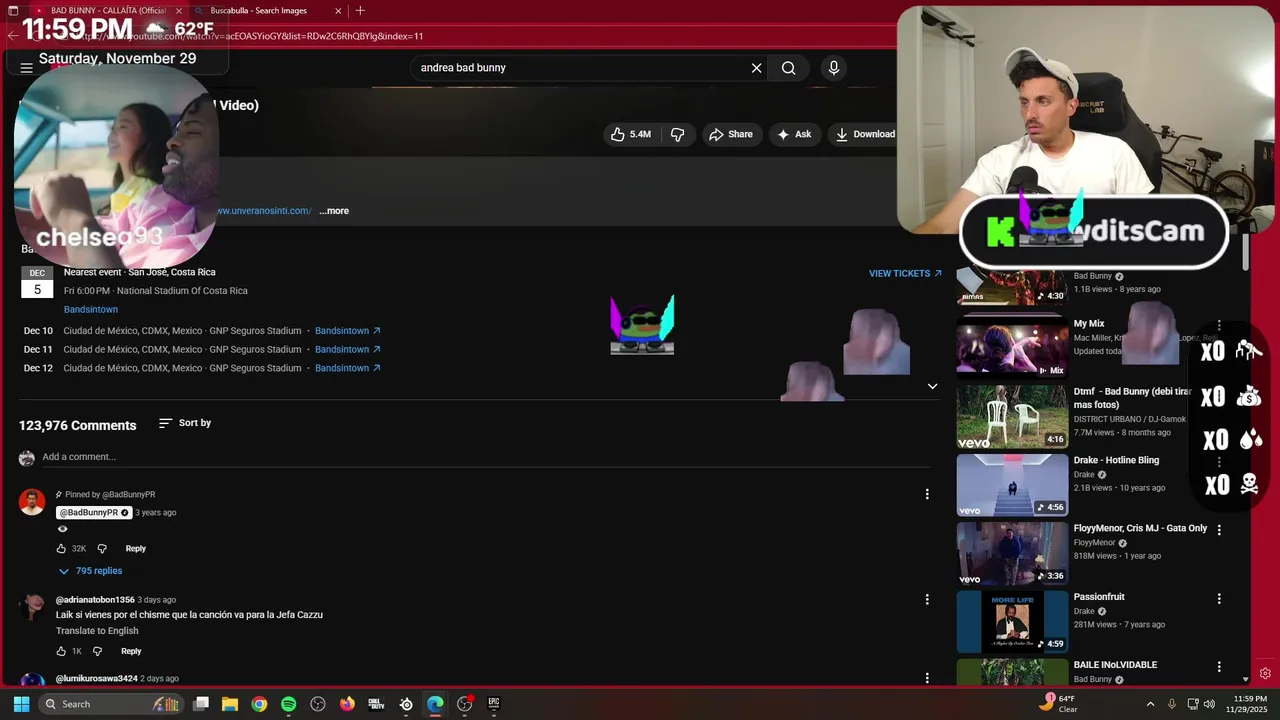Like the adrianatobon1356 comment
This screenshot has height=720, width=1280.
click(x=61, y=651)
